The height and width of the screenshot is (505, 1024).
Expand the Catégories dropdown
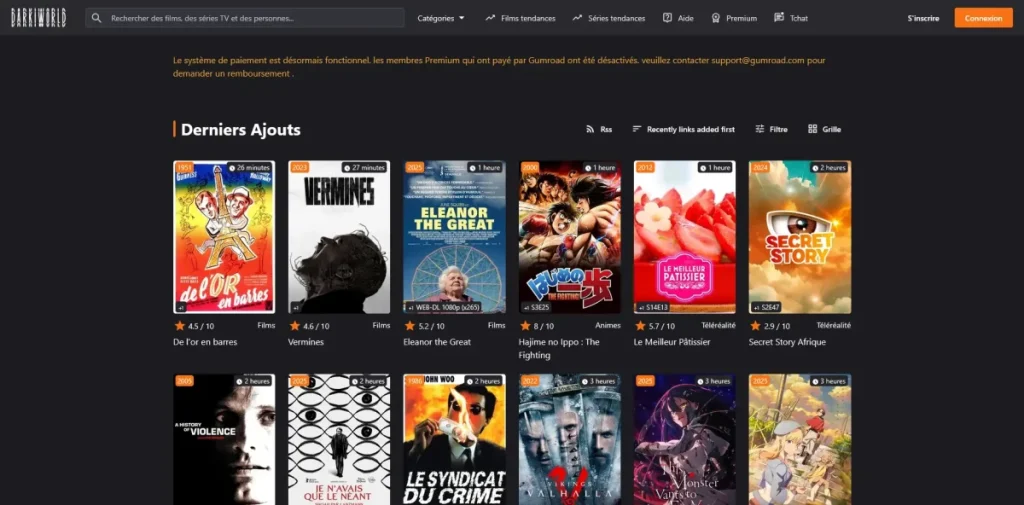[x=441, y=18]
